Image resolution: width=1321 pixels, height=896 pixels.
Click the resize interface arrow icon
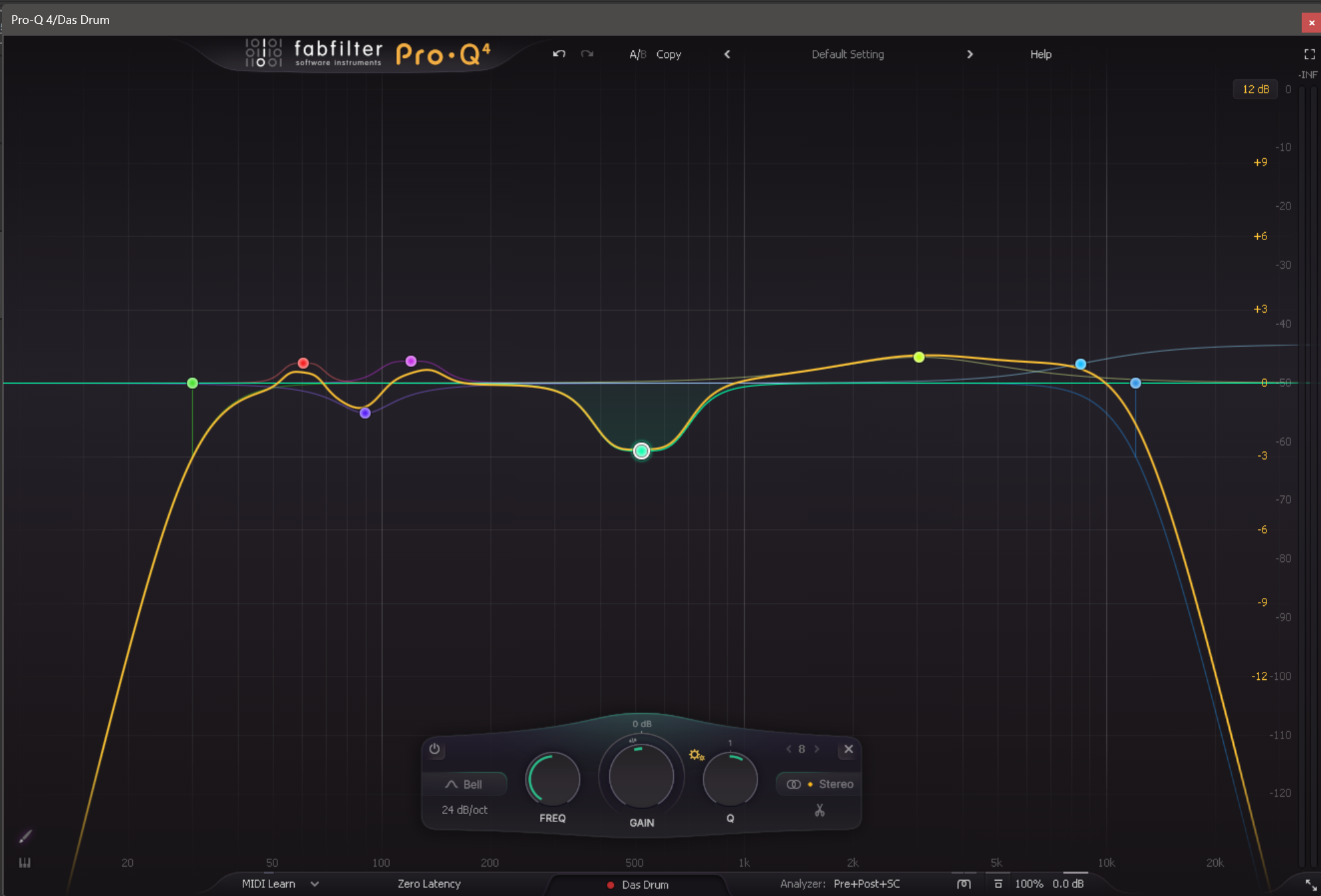(1310, 885)
